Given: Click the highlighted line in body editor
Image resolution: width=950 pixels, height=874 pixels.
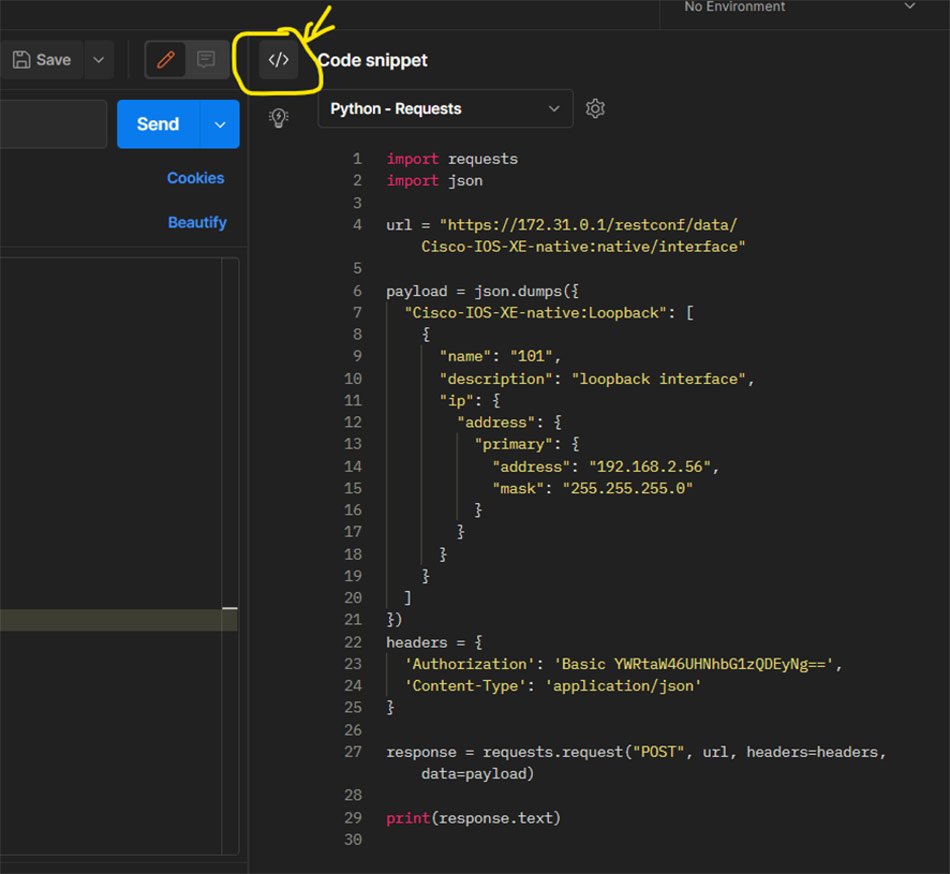Looking at the screenshot, I should [x=110, y=620].
